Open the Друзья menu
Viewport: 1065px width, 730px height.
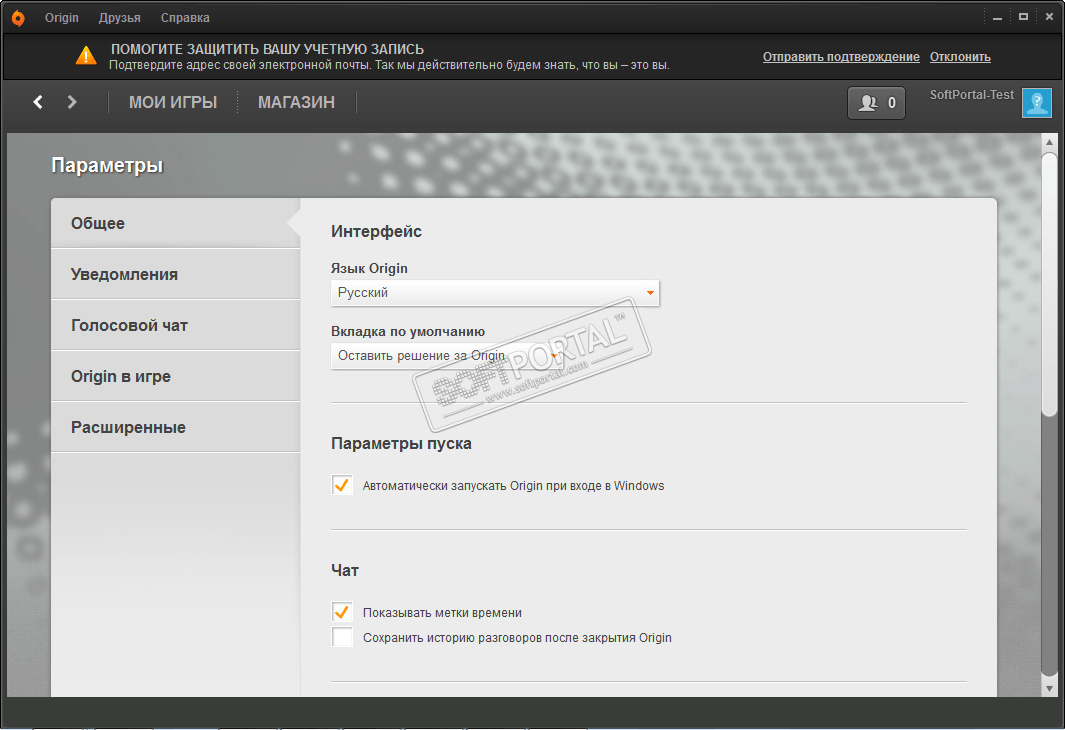(x=120, y=18)
